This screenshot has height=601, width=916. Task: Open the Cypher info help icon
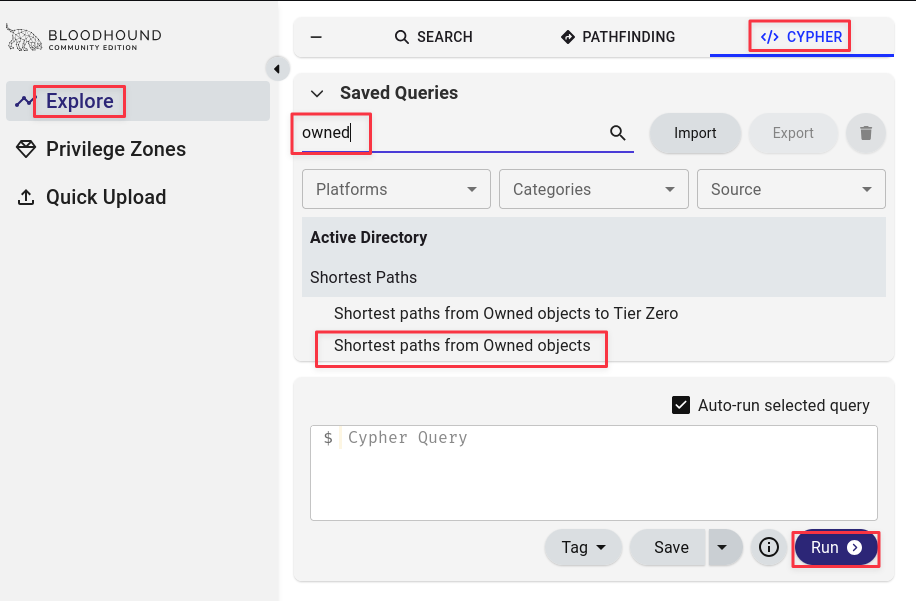click(769, 548)
